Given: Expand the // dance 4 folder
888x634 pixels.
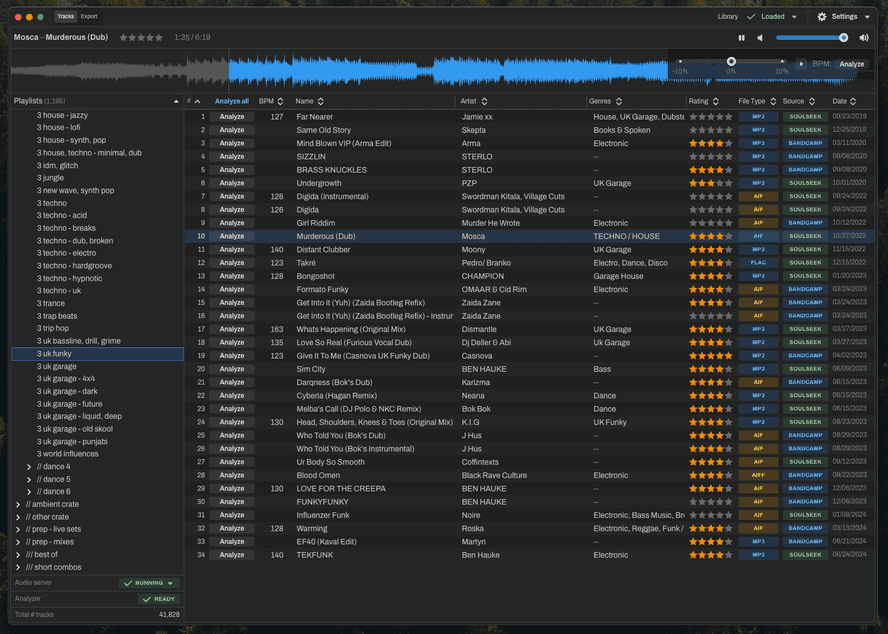Looking at the screenshot, I should click(29, 467).
